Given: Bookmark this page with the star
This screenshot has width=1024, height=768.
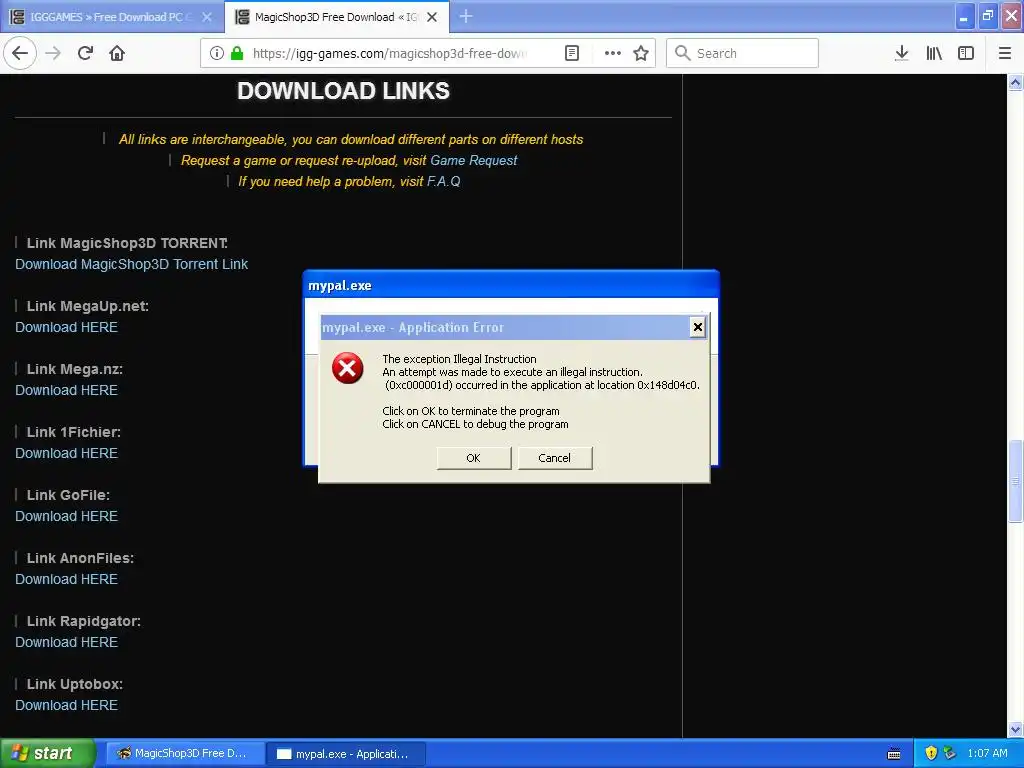Looking at the screenshot, I should [641, 53].
